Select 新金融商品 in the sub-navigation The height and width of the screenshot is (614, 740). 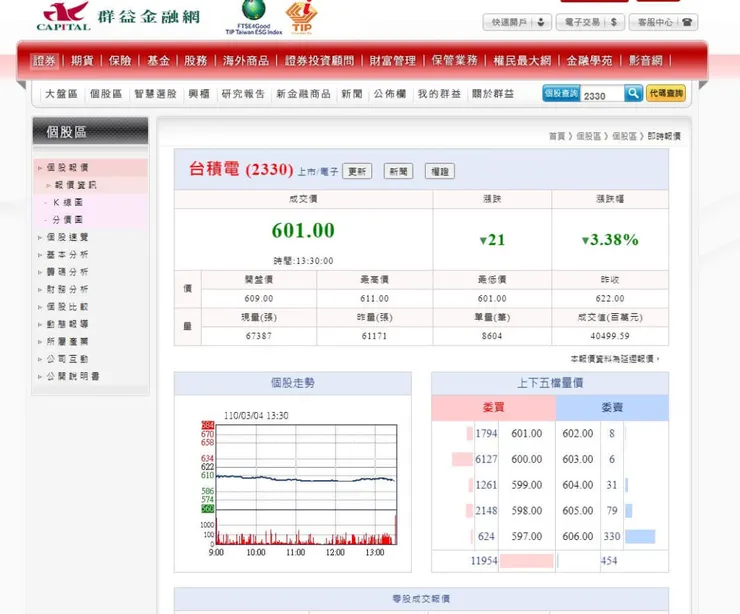pyautogui.click(x=303, y=94)
